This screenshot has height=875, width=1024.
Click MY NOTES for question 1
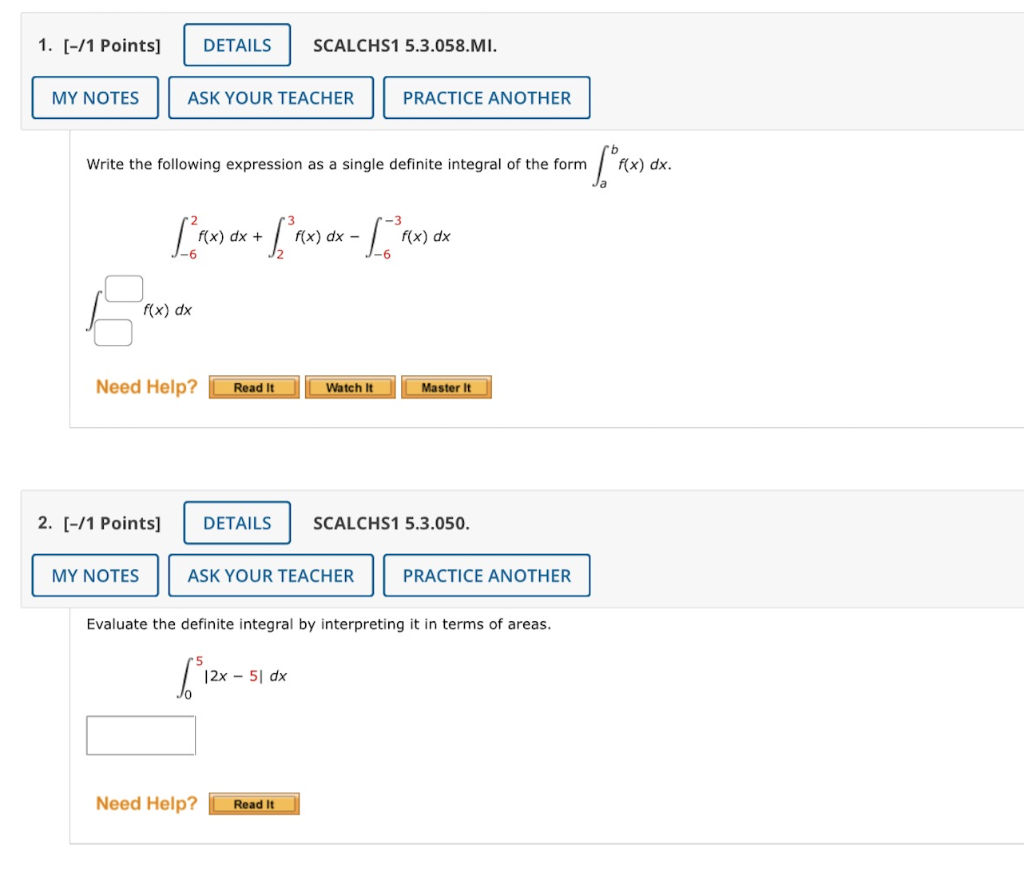click(x=95, y=97)
